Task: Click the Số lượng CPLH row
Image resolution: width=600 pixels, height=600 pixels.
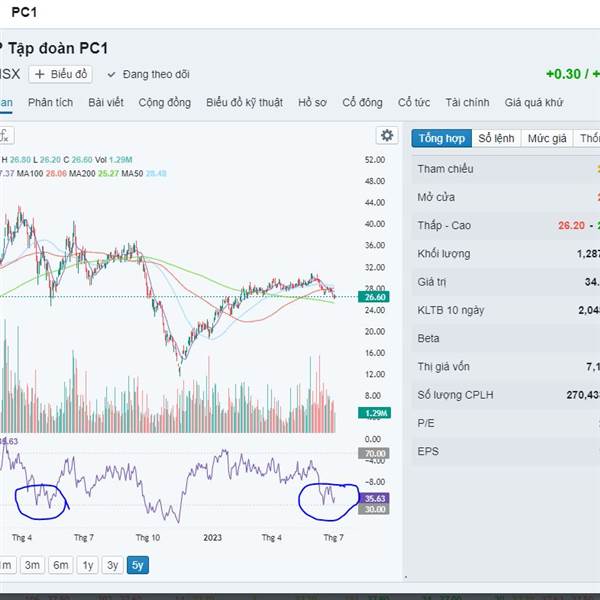Action: (506, 395)
